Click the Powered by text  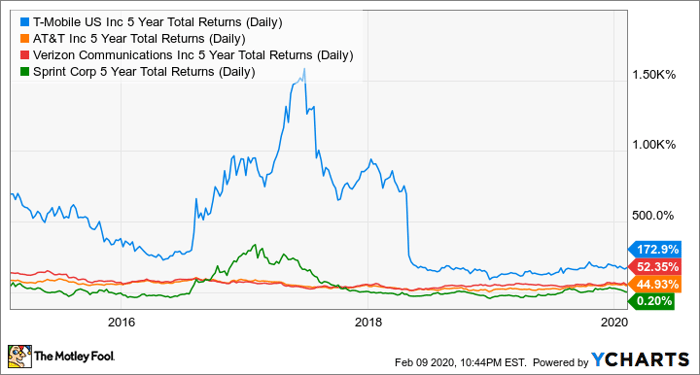tap(560, 361)
